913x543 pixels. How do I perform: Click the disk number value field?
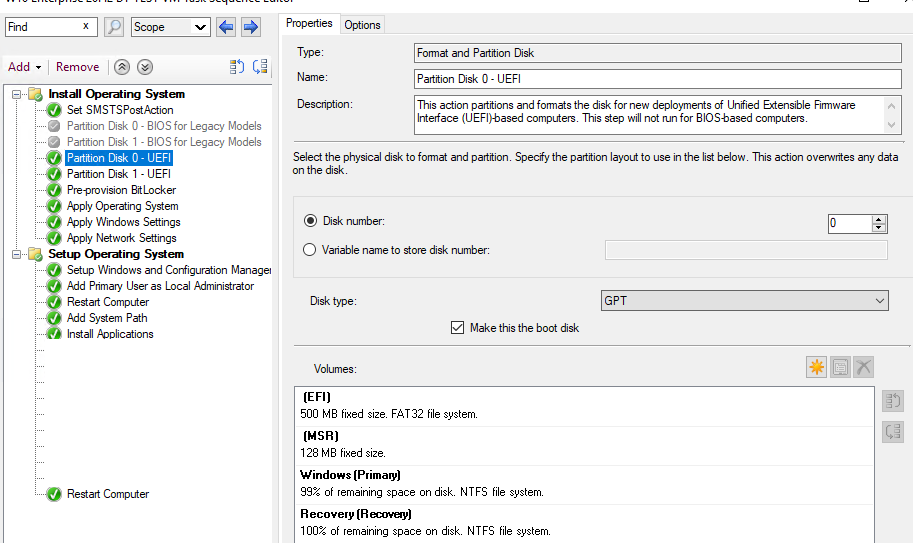[x=850, y=223]
